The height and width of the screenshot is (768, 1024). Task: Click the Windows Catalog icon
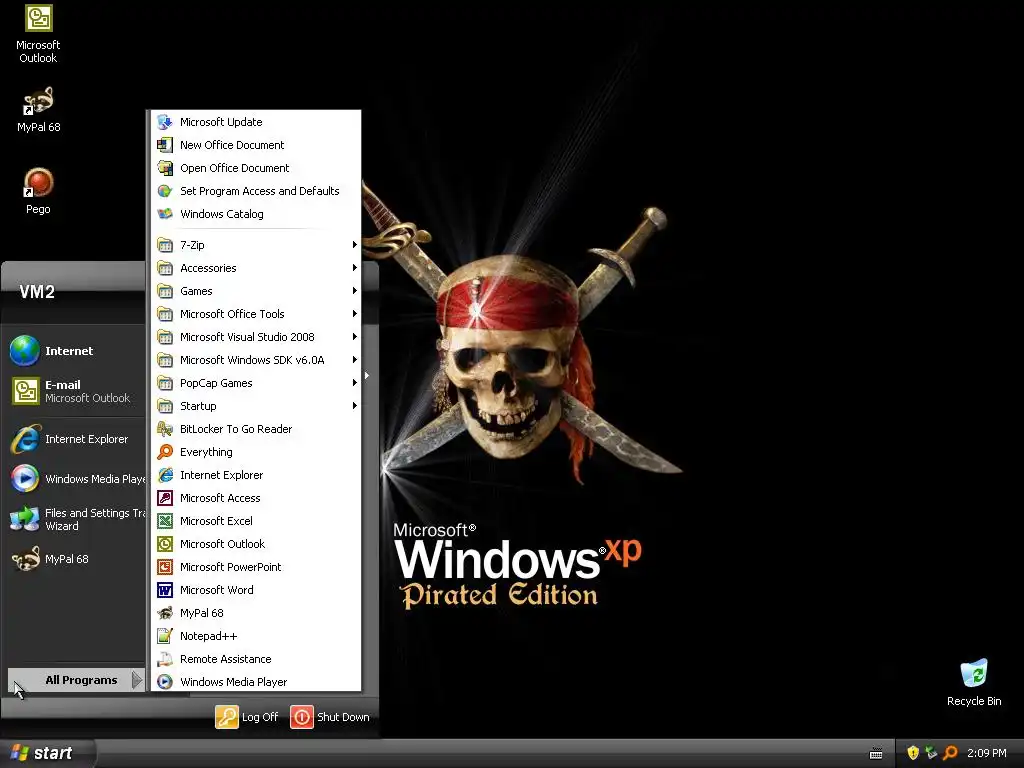165,214
